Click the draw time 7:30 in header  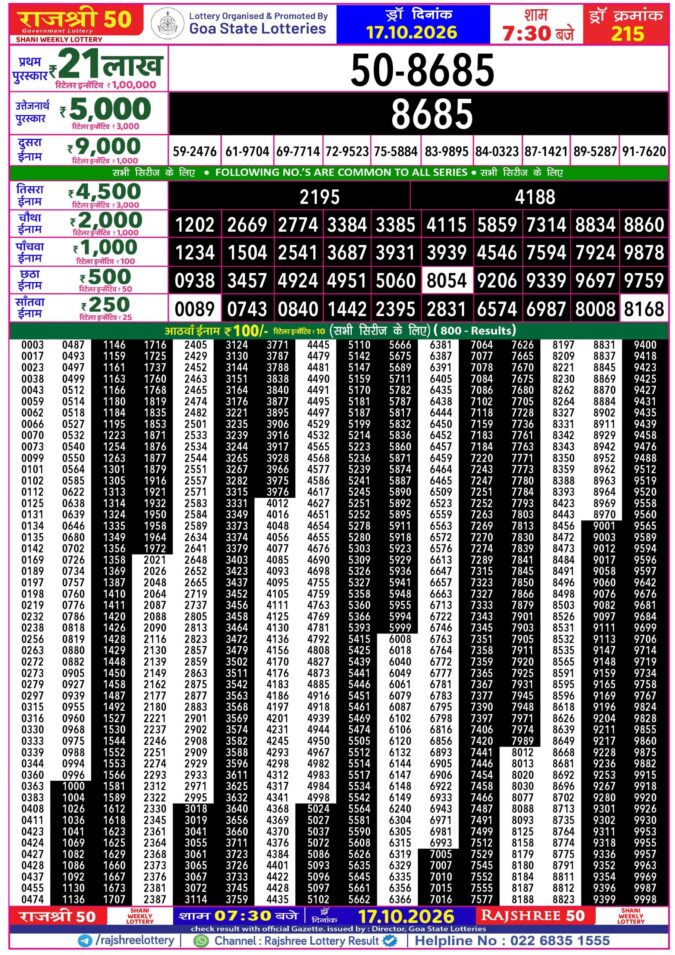point(526,32)
